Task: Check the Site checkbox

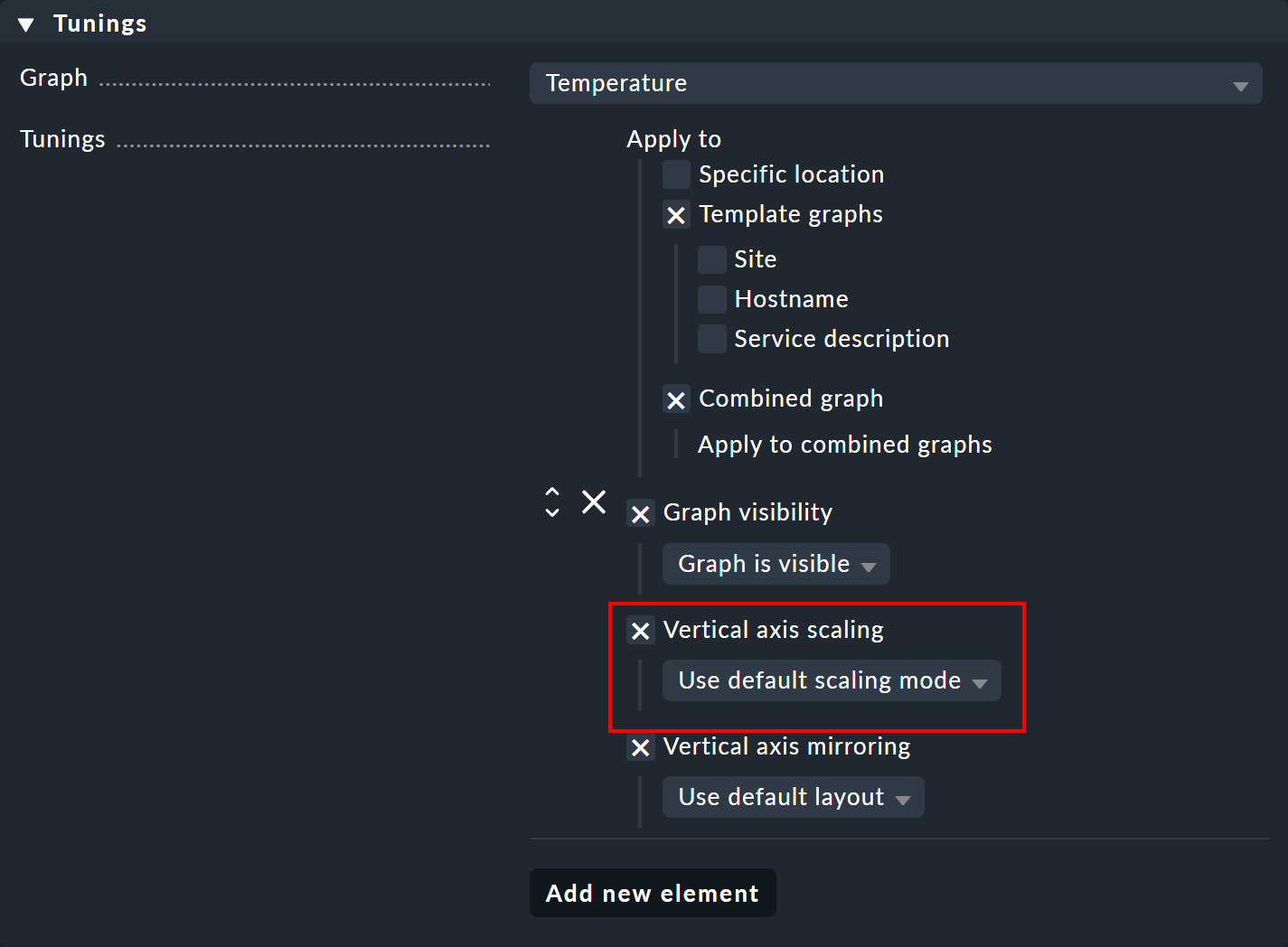Action: (711, 259)
